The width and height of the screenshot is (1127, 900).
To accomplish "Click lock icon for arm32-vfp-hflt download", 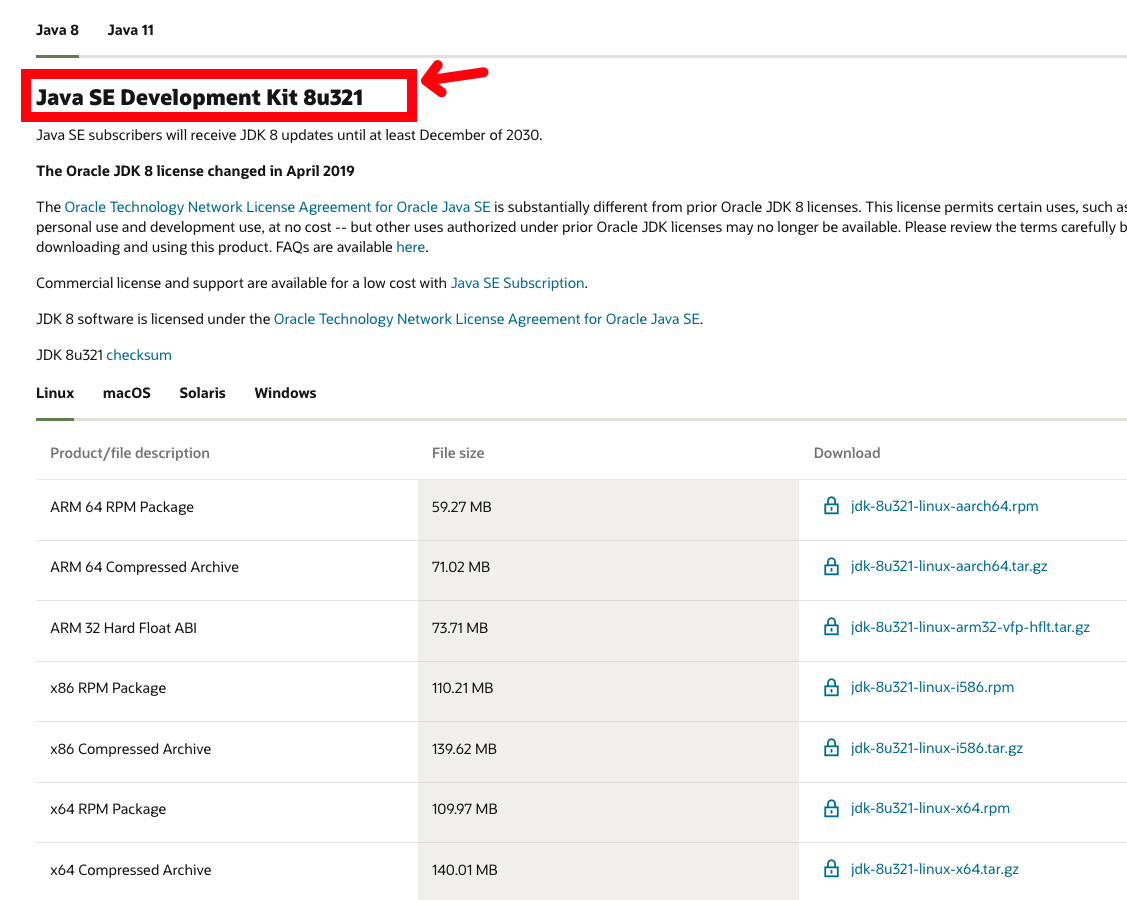I will pos(831,627).
